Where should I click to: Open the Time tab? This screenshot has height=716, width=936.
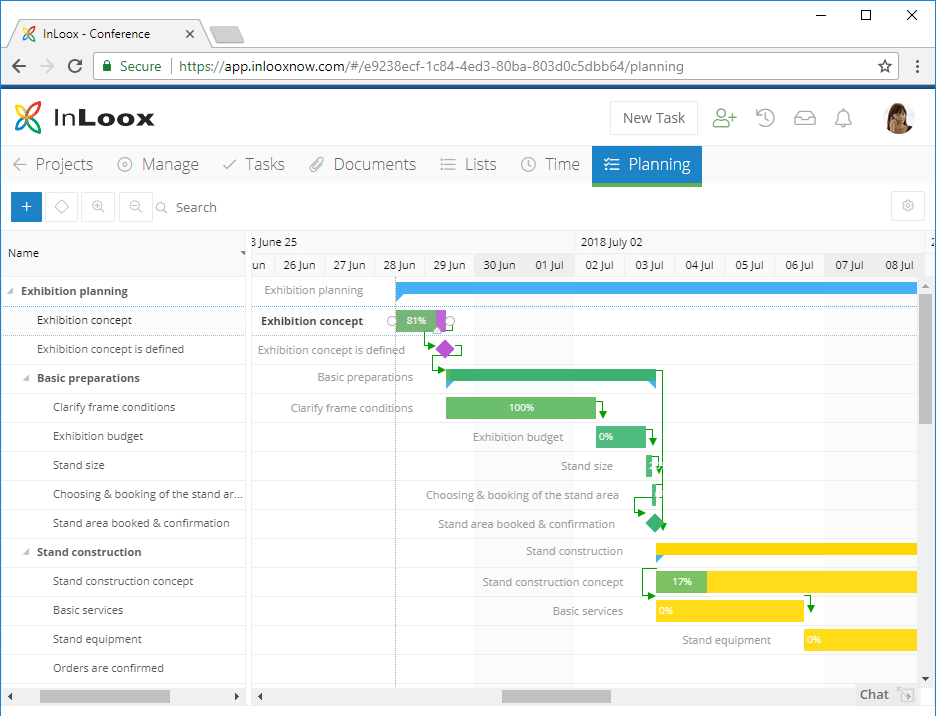click(550, 164)
